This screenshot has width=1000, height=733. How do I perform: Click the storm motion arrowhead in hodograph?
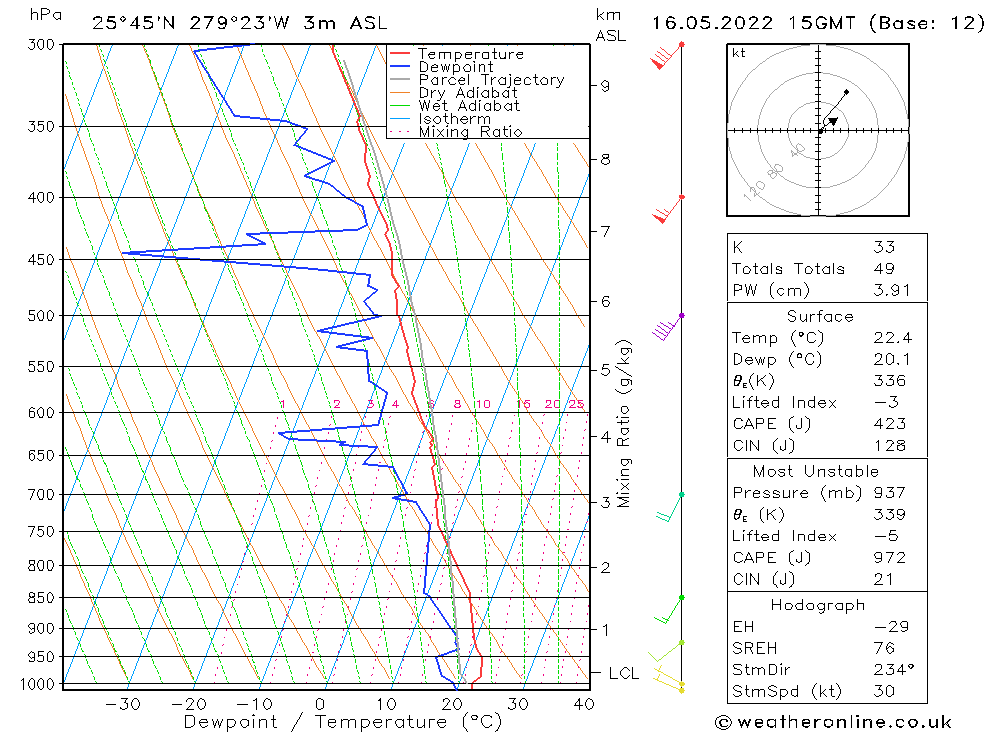tap(833, 121)
